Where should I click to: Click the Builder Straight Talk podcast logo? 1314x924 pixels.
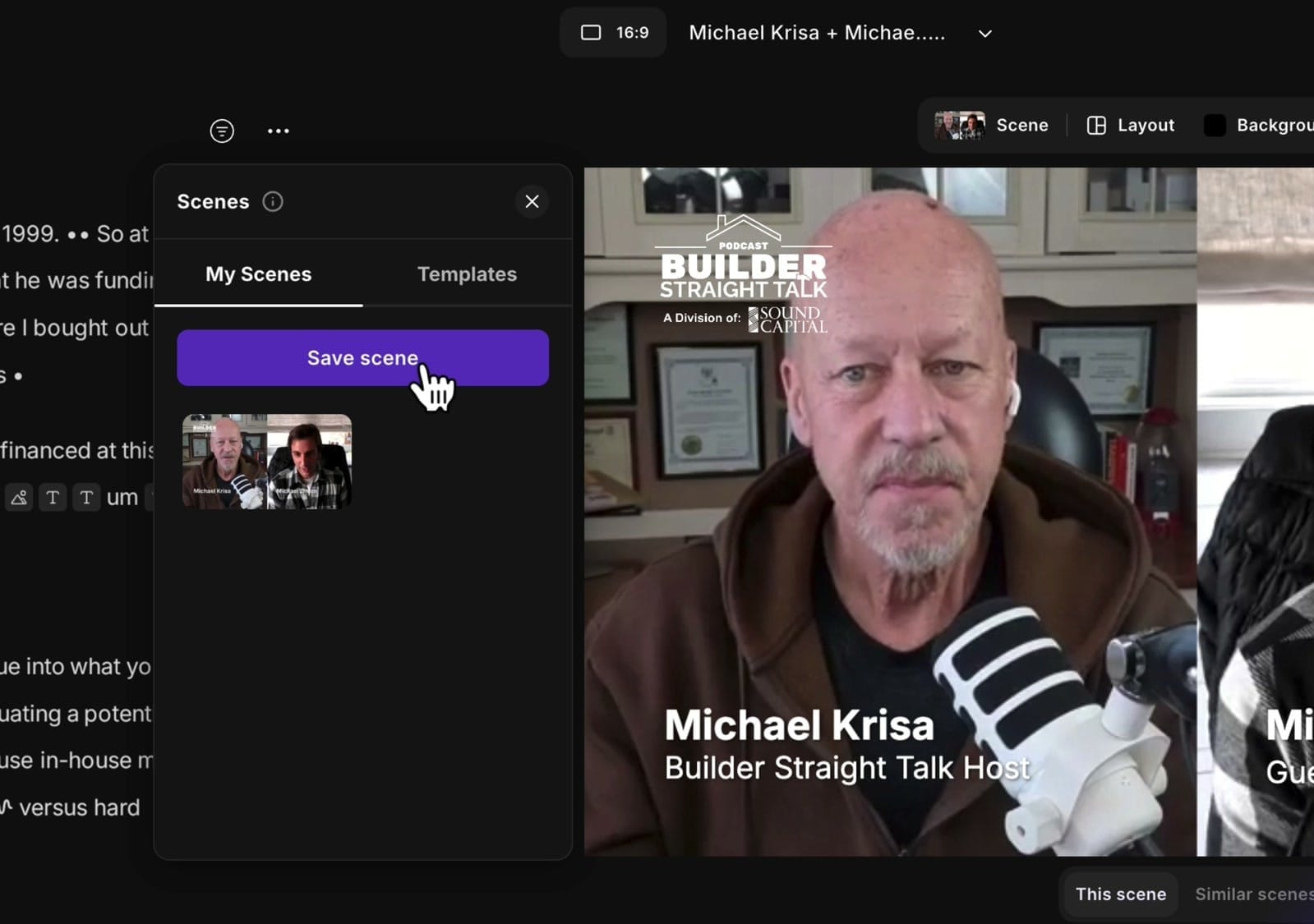click(x=744, y=274)
